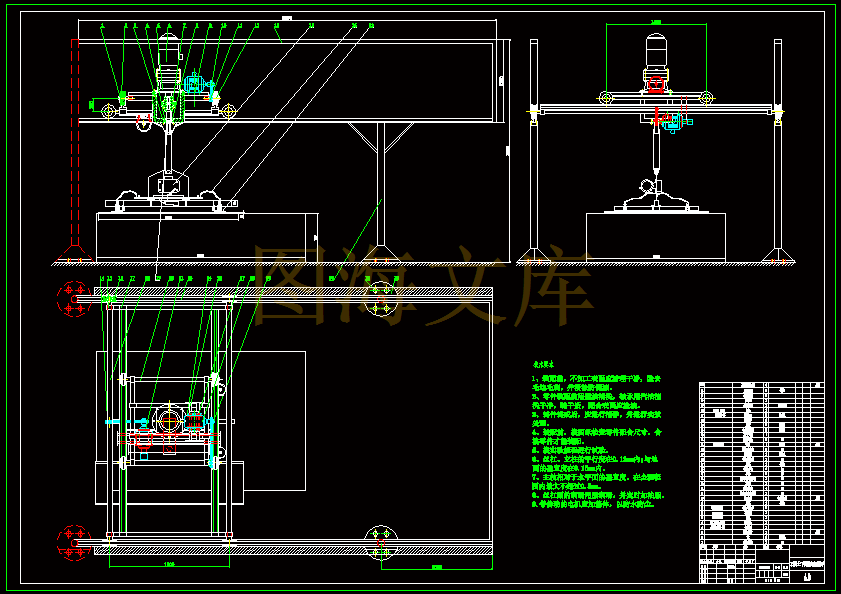841x594 pixels.
Task: Click the right upright post of the side view
Action: point(778,145)
